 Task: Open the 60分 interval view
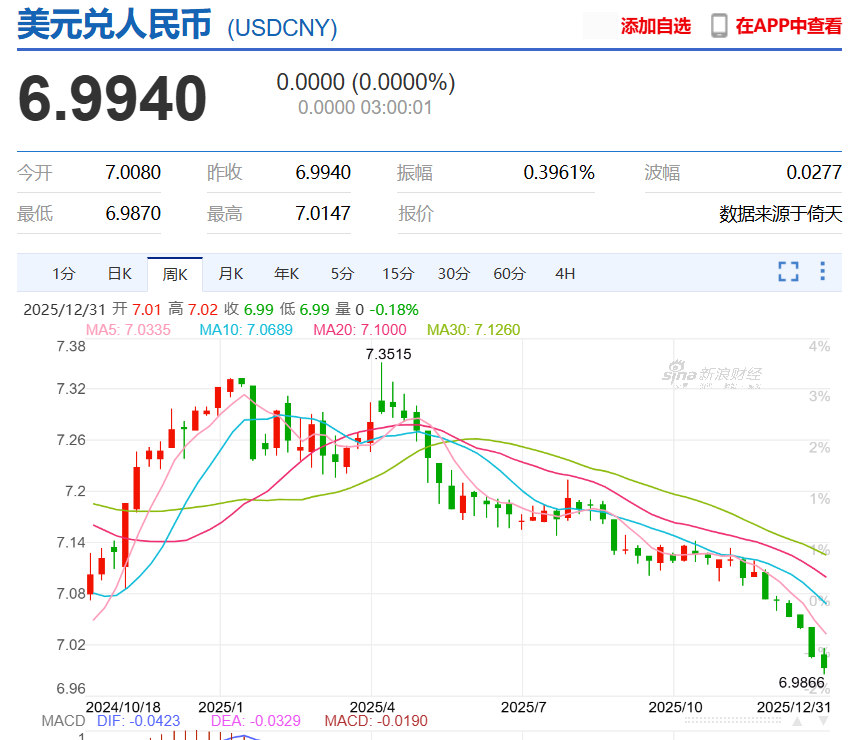coord(508,272)
